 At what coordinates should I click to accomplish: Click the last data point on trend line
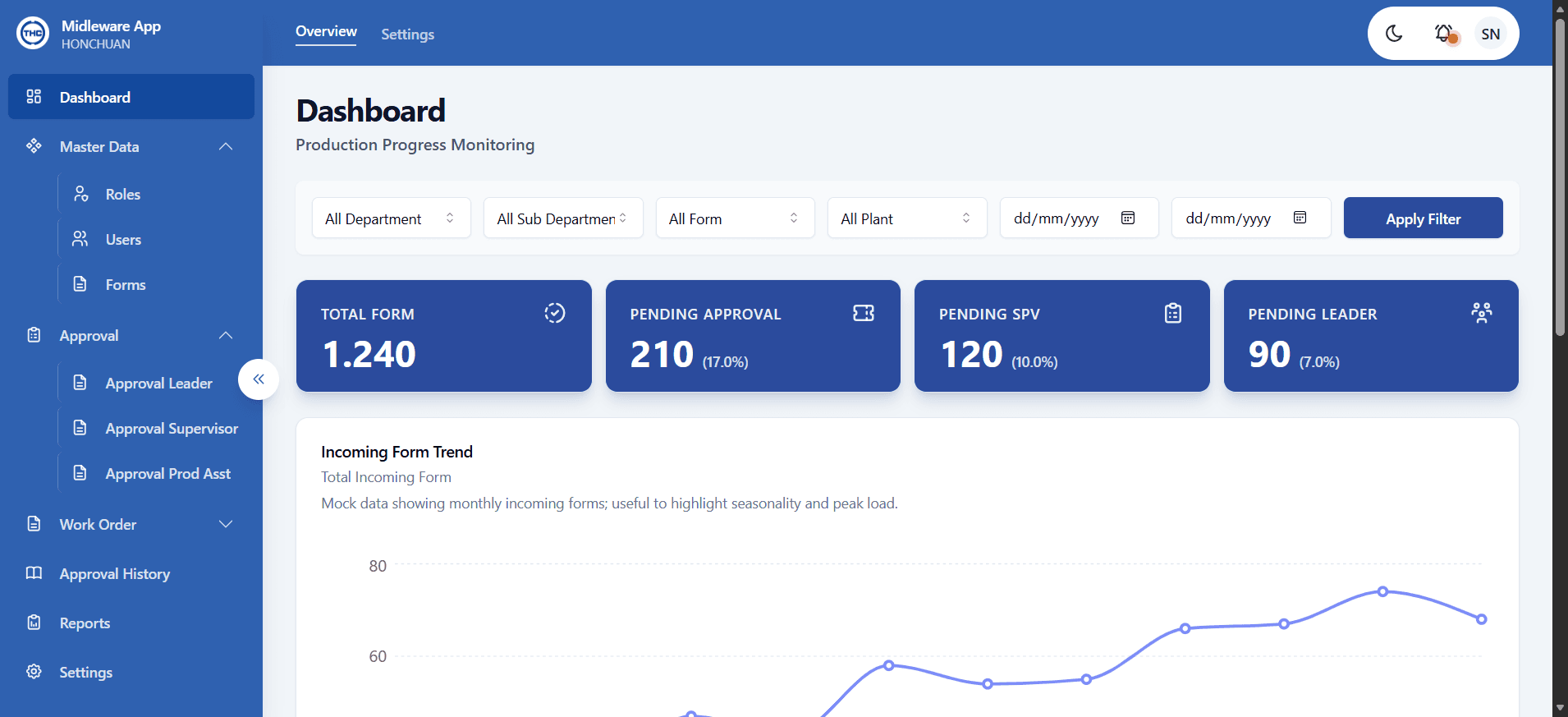[1482, 619]
